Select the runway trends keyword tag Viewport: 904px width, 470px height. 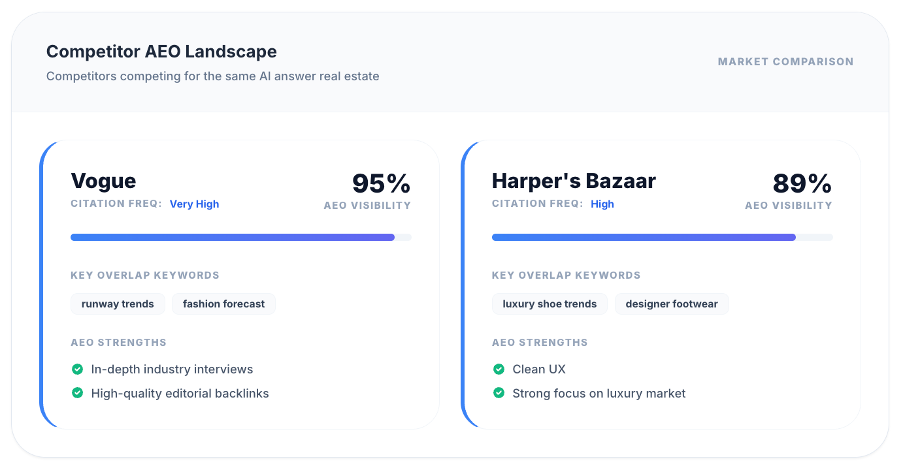[x=117, y=304]
